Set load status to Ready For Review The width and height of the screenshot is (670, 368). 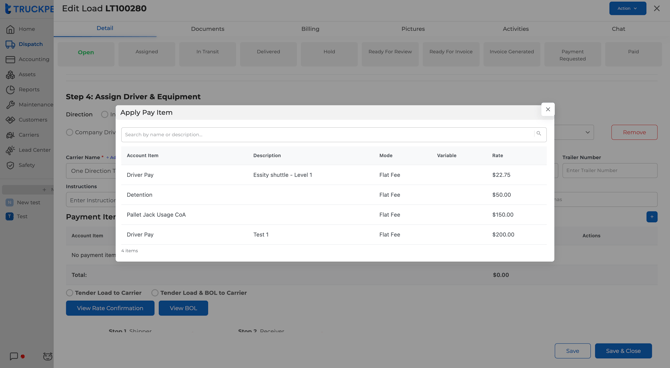tap(390, 54)
